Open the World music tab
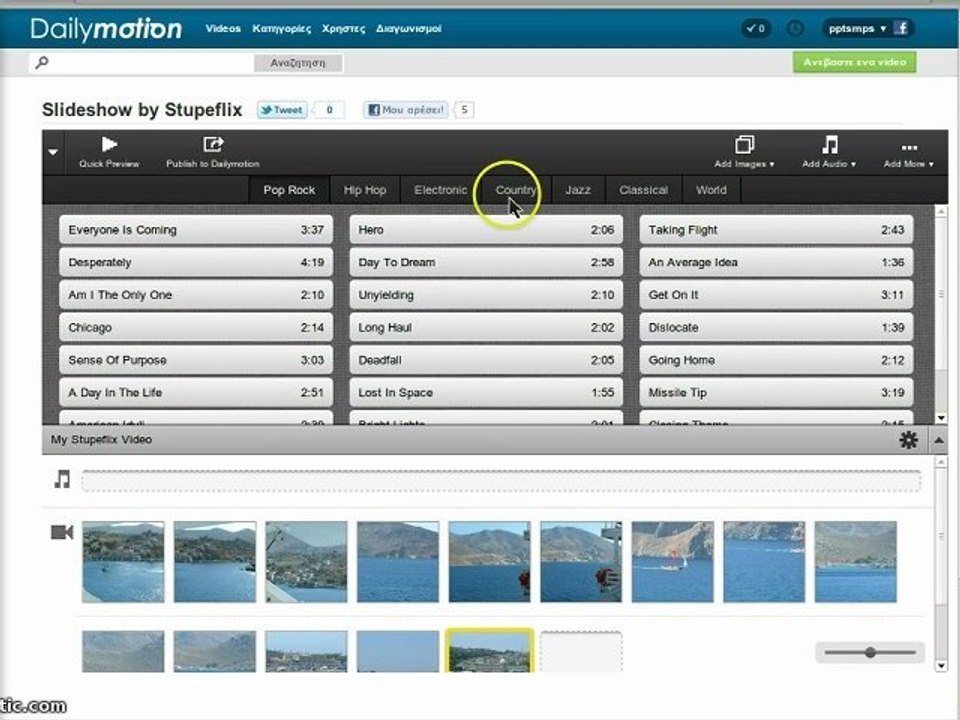Screen dimensions: 960x720 tap(711, 190)
